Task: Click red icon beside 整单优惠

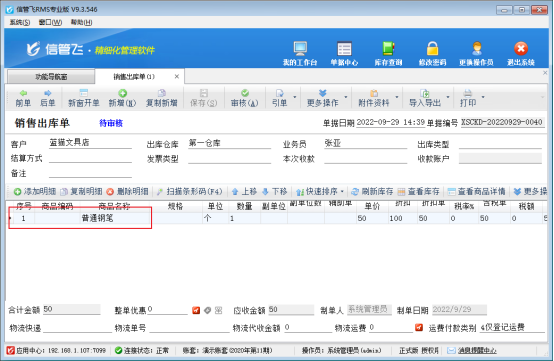Action: click(196, 310)
